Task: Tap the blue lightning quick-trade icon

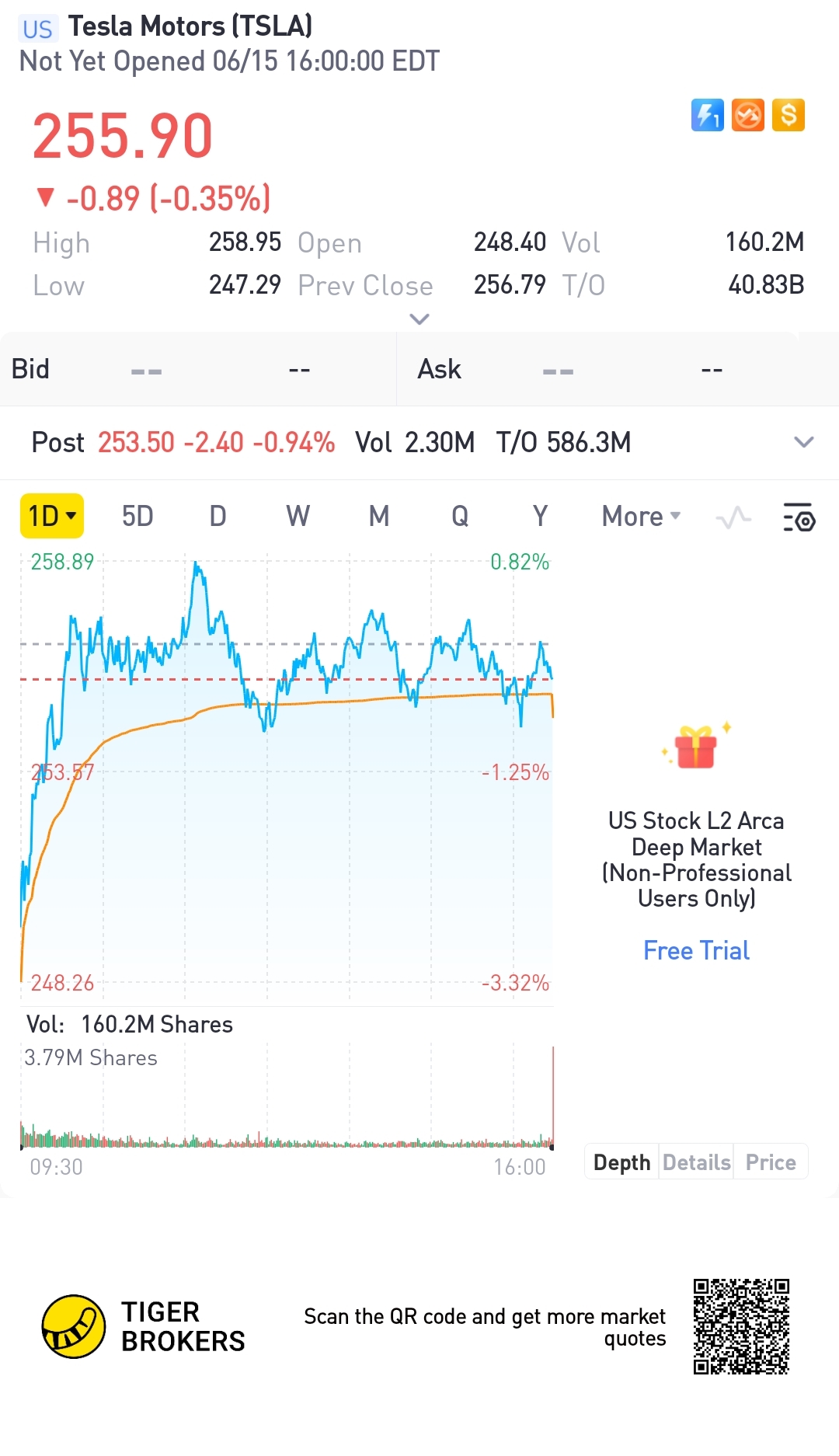Action: [707, 116]
